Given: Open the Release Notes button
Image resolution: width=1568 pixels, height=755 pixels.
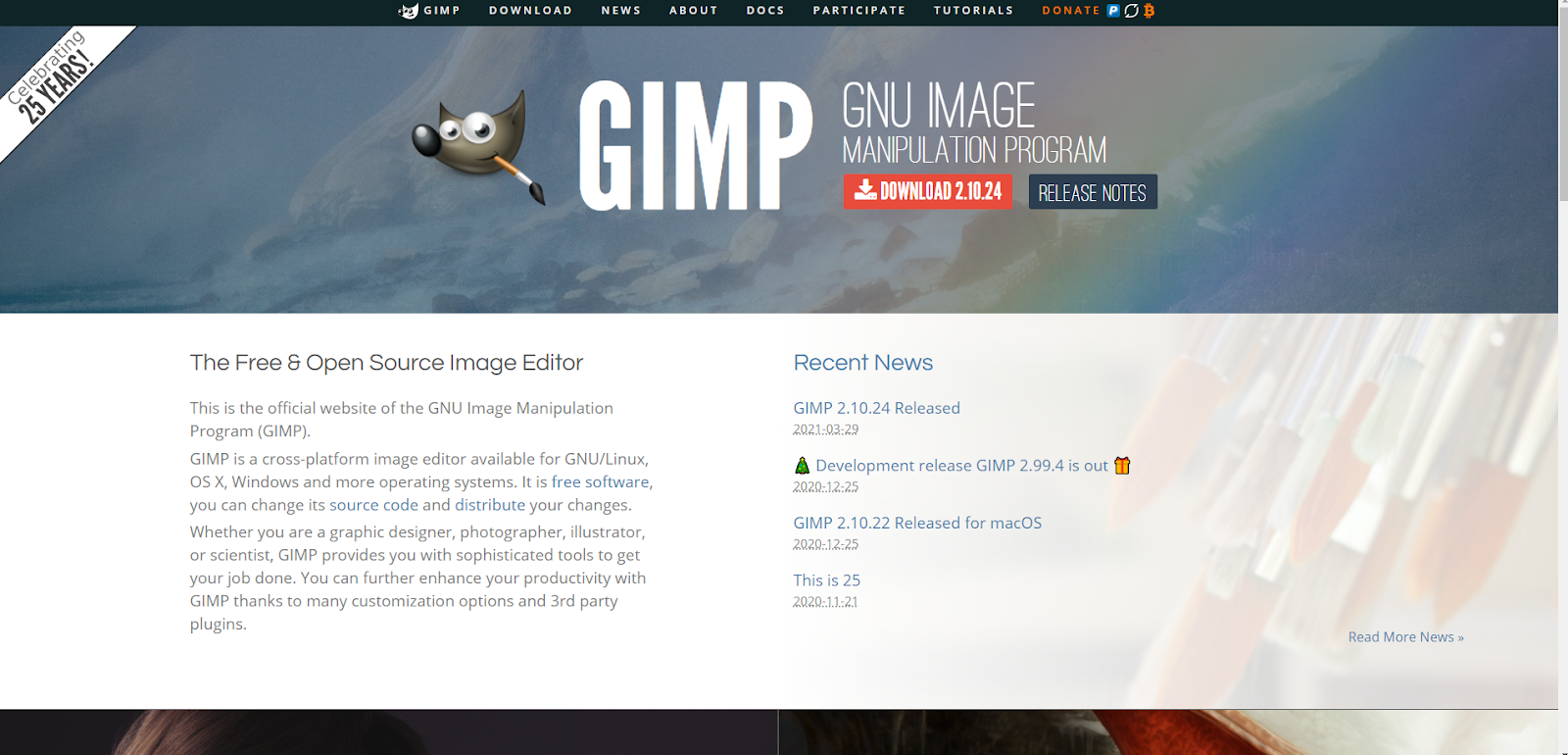Looking at the screenshot, I should coord(1093,192).
